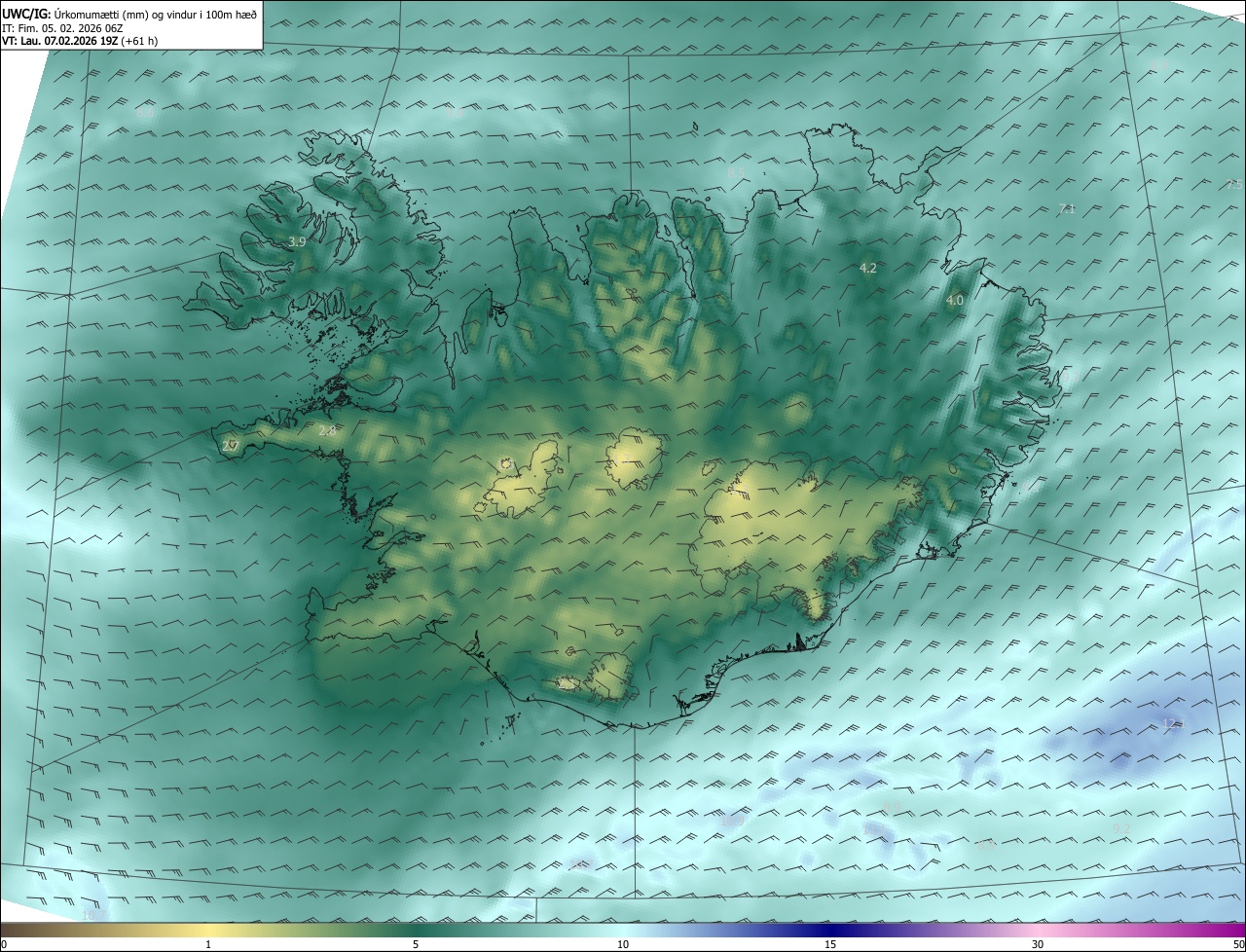Click the 50 tick on the color scale
Screen dimensions: 1246x952
(x=1238, y=945)
